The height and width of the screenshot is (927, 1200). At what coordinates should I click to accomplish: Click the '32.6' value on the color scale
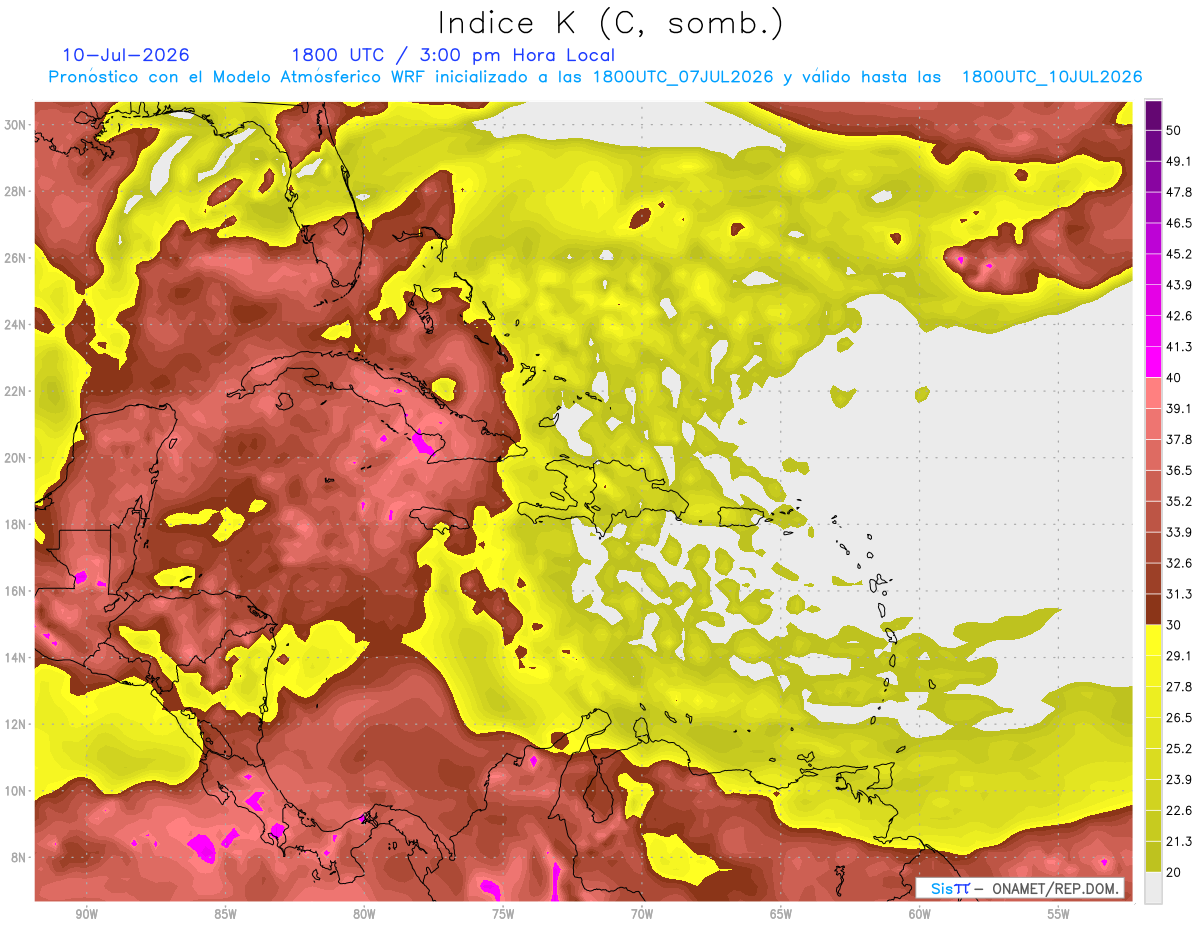(1179, 563)
